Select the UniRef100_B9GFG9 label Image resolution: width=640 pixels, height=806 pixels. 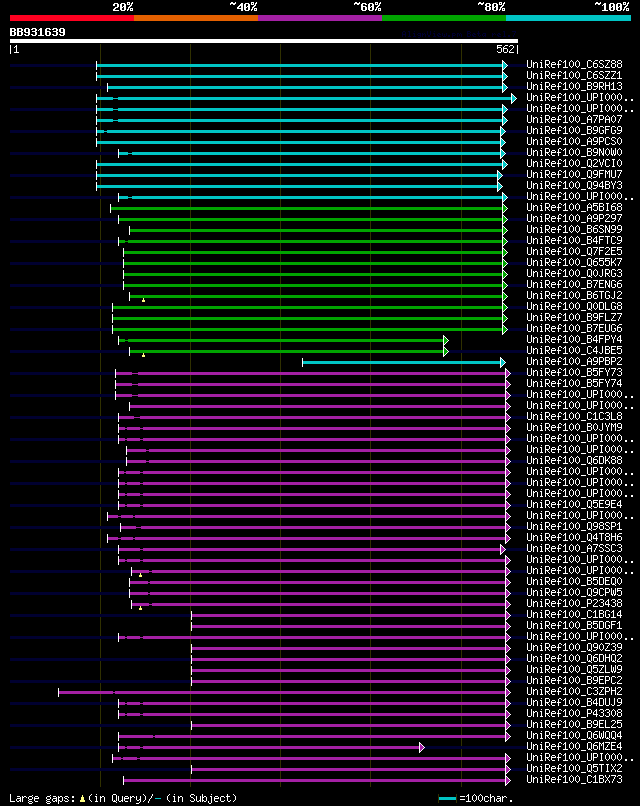point(574,130)
